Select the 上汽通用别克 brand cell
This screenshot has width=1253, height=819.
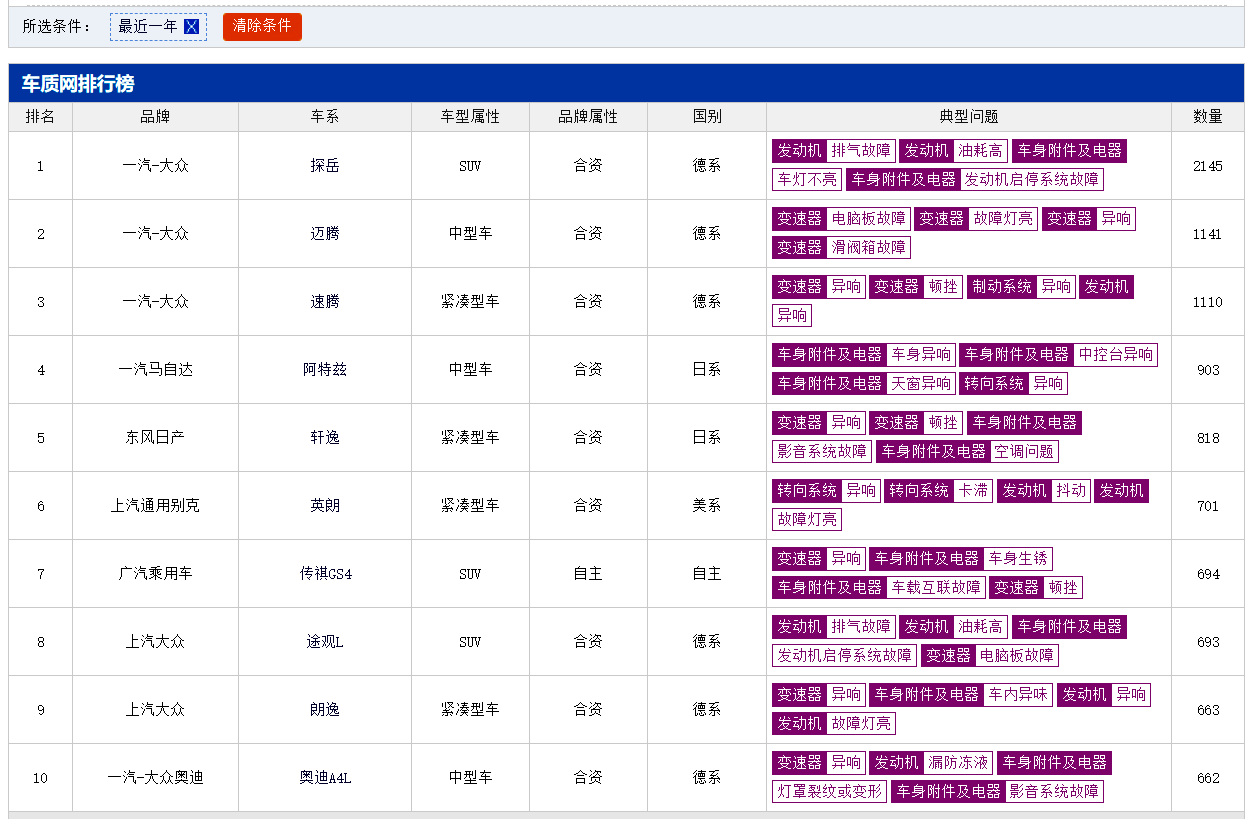pyautogui.click(x=155, y=506)
